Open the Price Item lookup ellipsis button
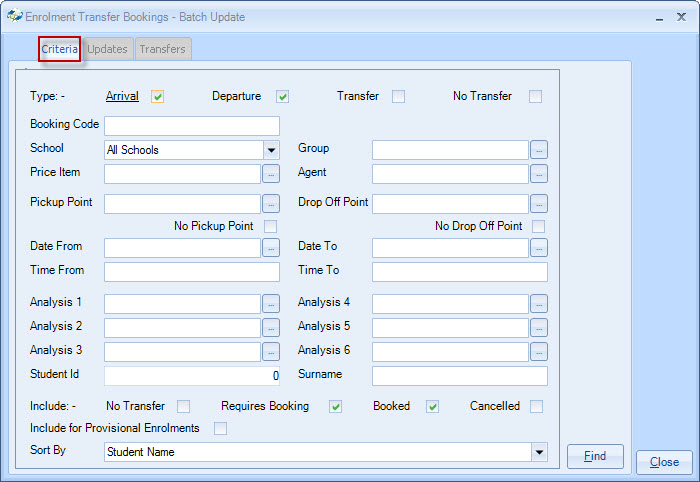 [x=271, y=174]
